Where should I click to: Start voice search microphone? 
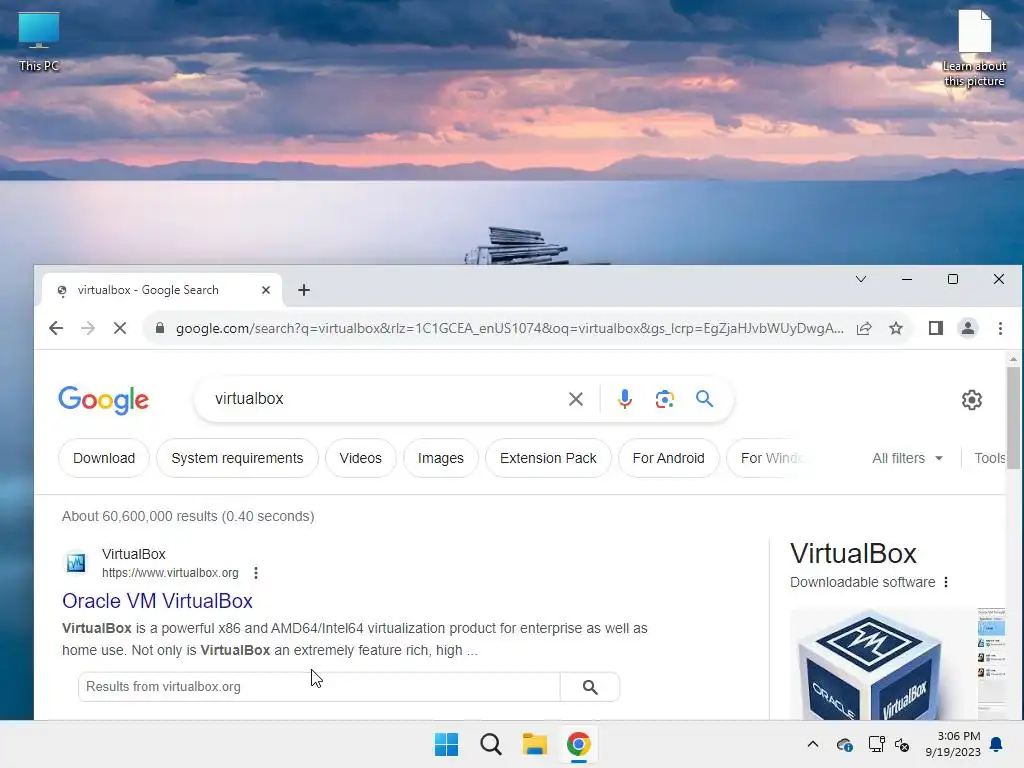624,399
